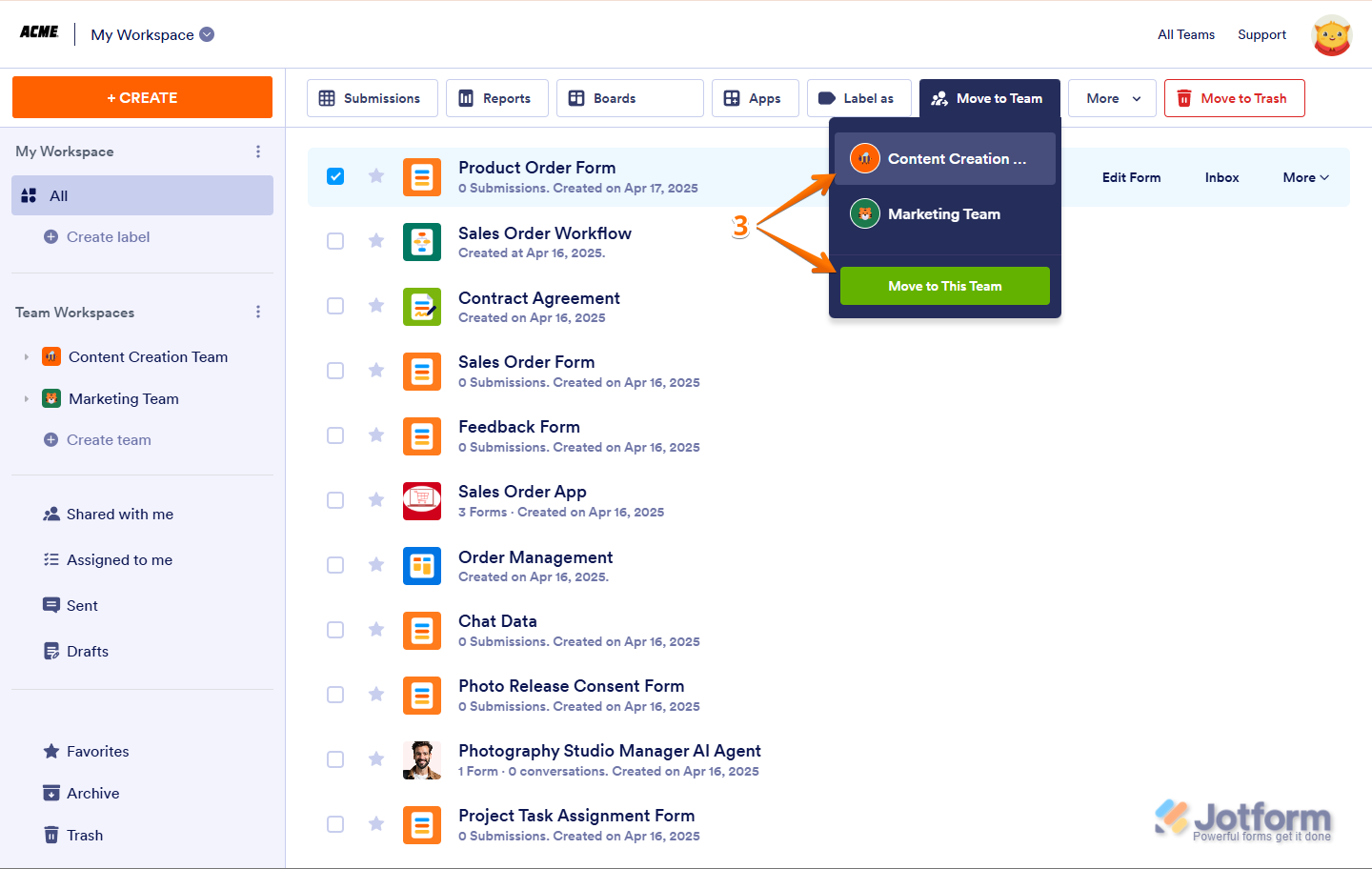Open the More dropdown in the toolbar

tap(1112, 98)
